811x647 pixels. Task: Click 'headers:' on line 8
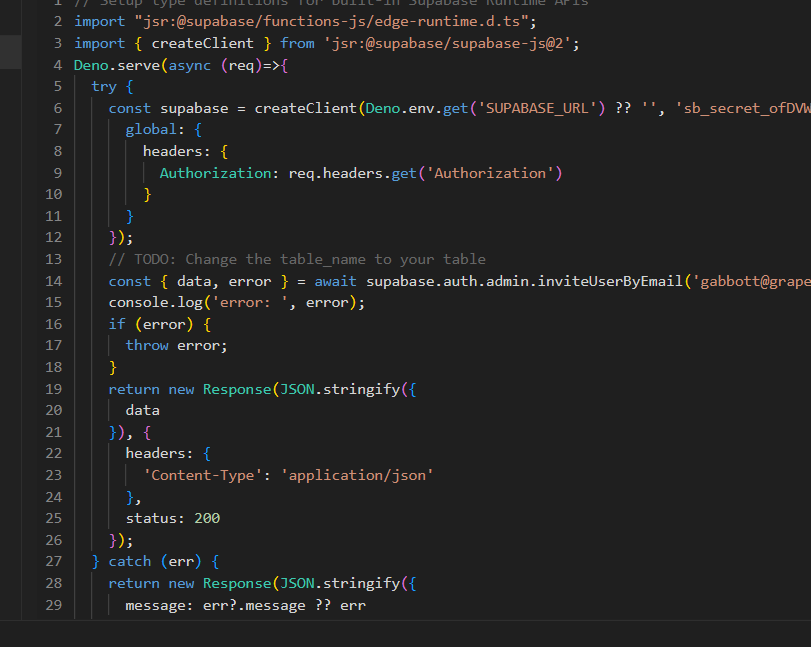[x=177, y=152]
